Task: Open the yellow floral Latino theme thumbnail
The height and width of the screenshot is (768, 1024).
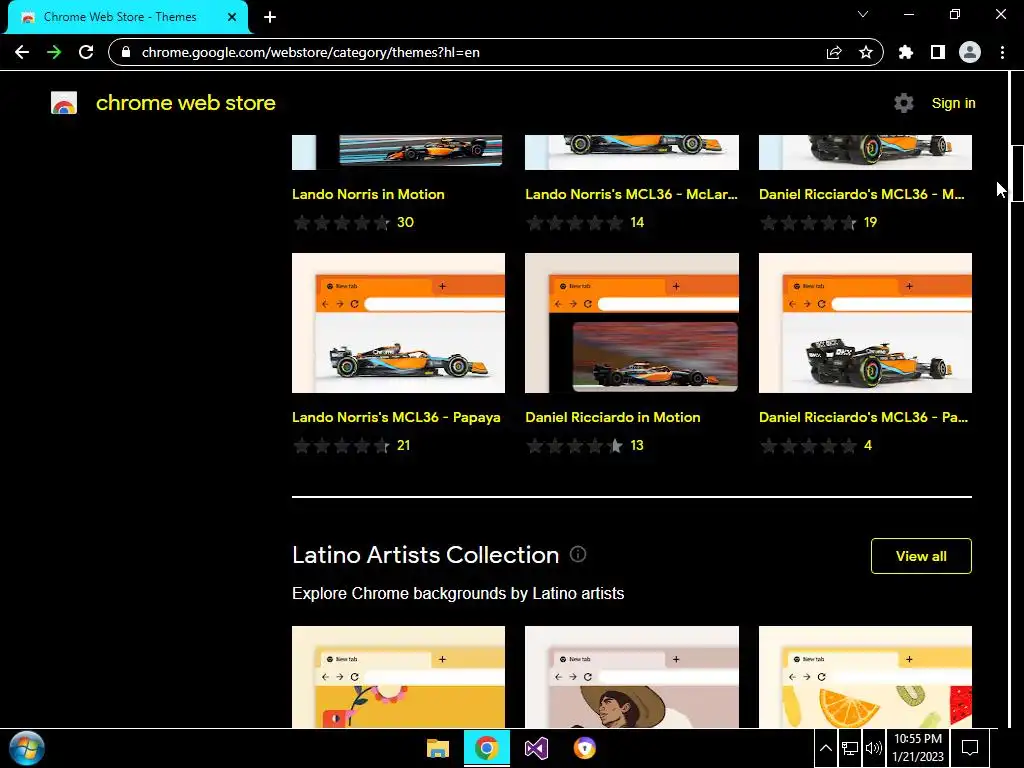Action: pyautogui.click(x=398, y=677)
